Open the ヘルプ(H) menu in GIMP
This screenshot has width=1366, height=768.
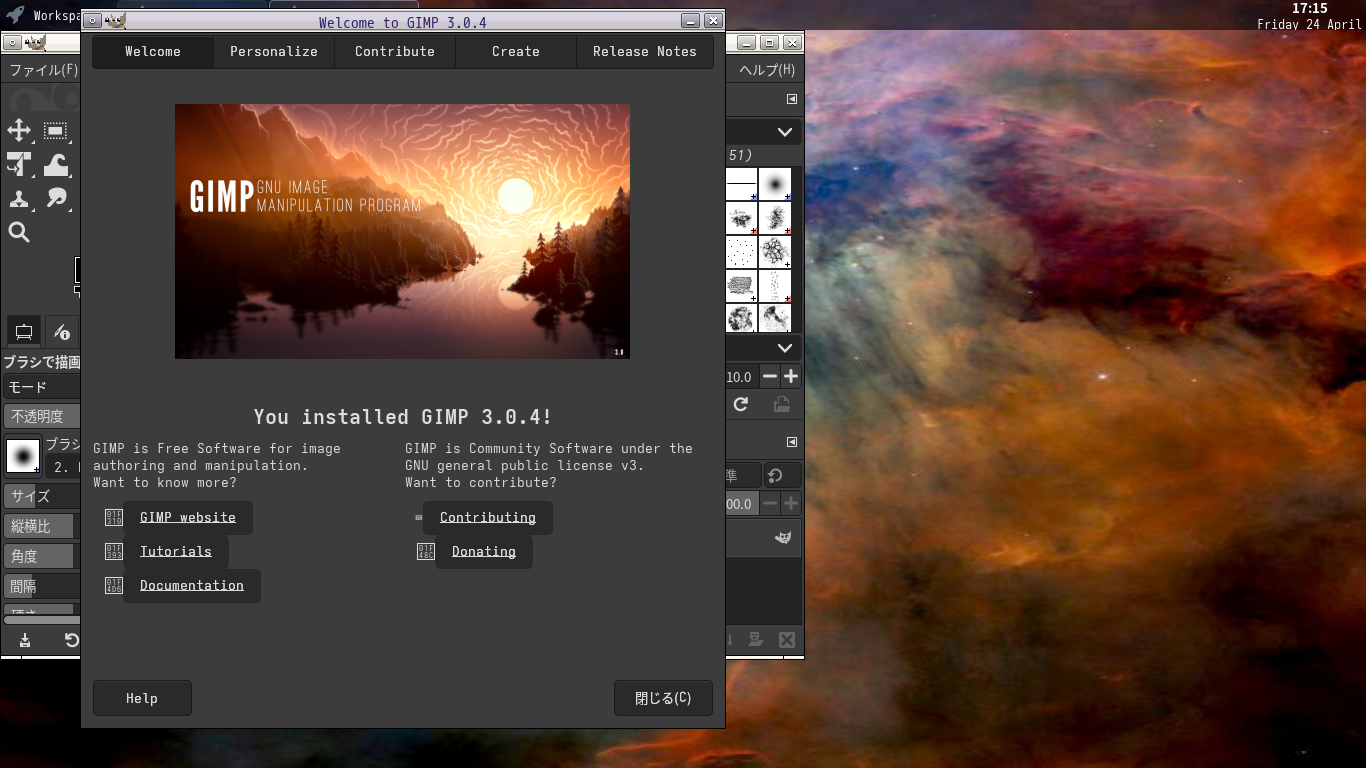click(767, 70)
